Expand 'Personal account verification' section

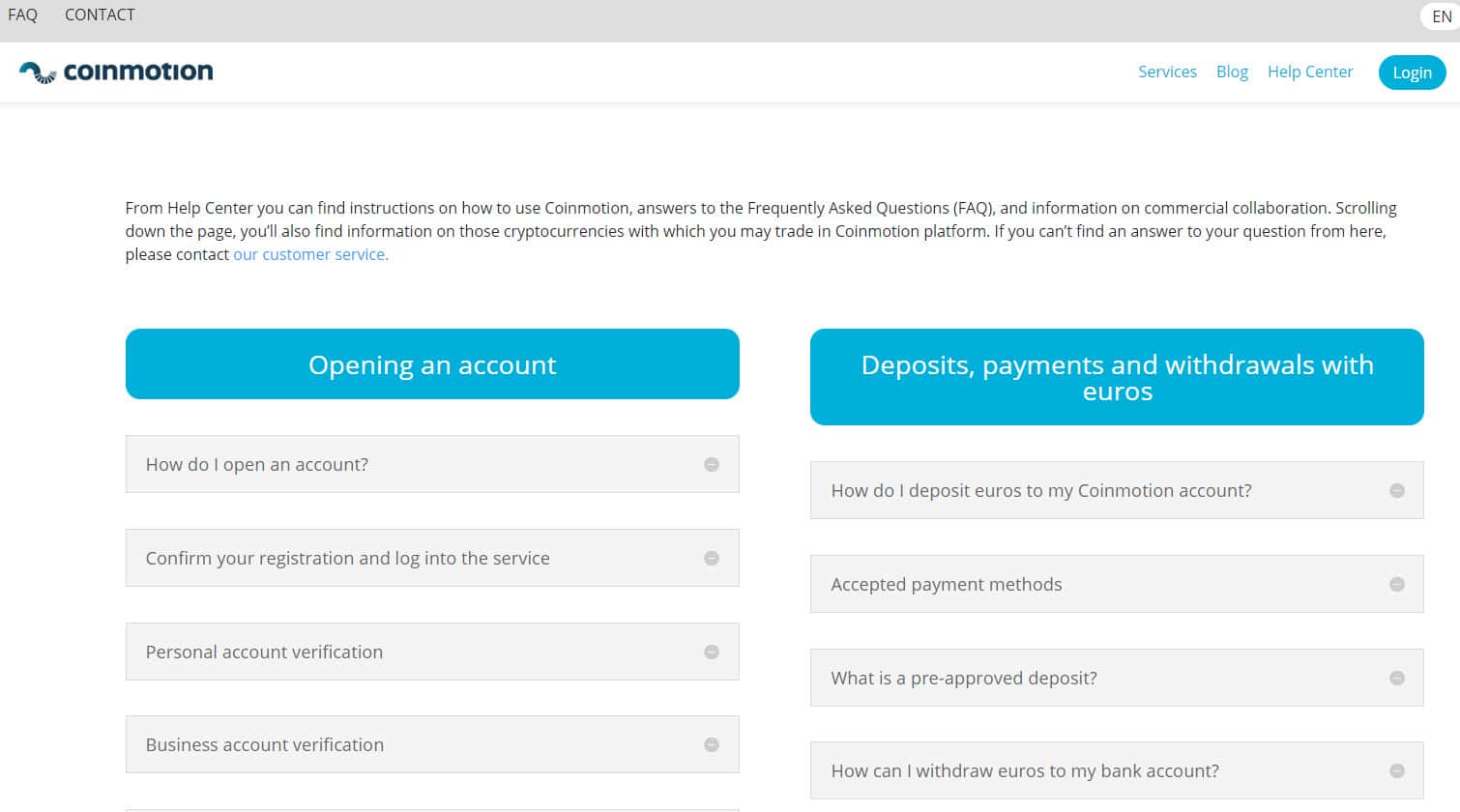coord(264,652)
